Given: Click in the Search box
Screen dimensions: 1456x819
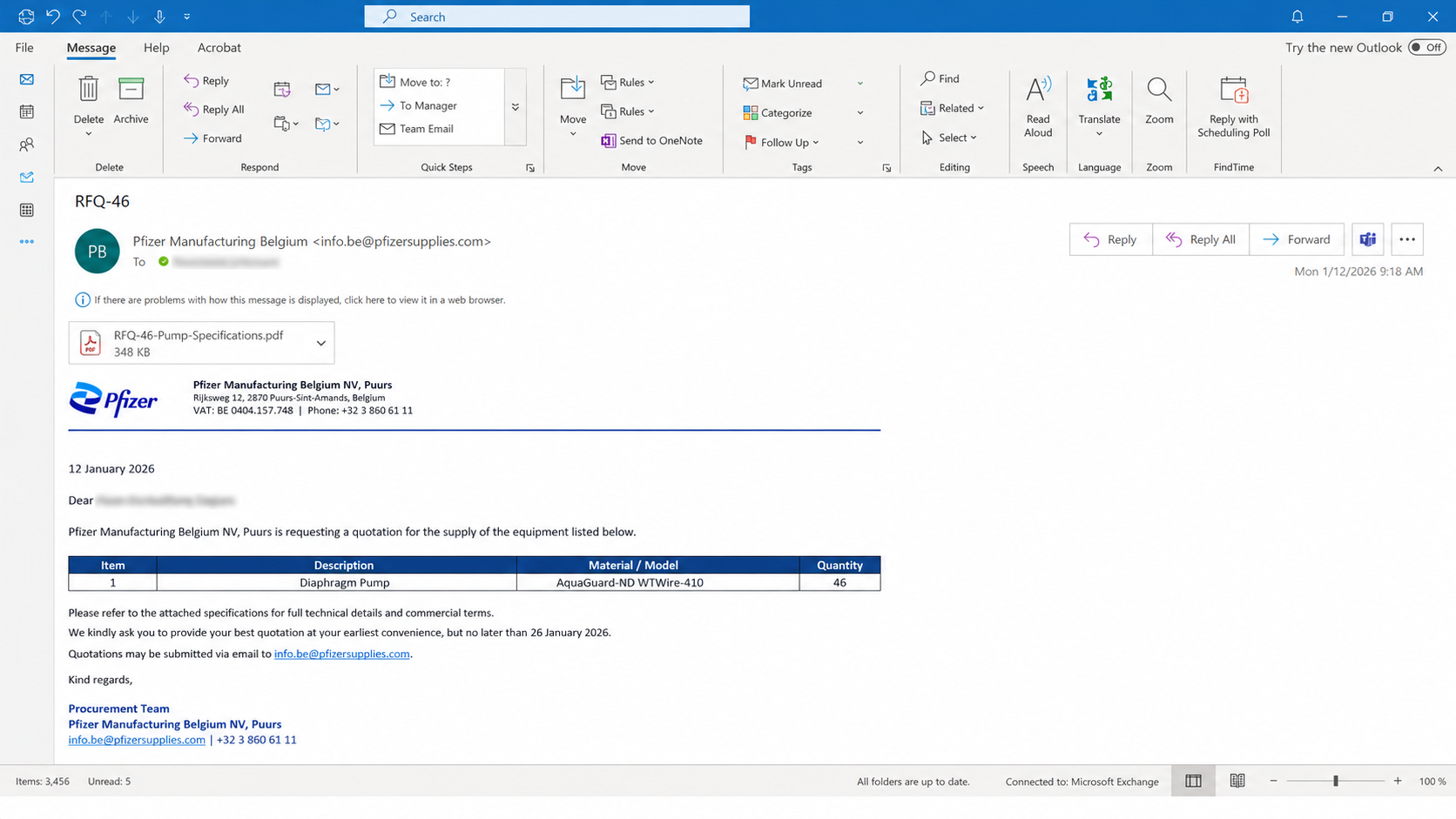Looking at the screenshot, I should pos(556,17).
